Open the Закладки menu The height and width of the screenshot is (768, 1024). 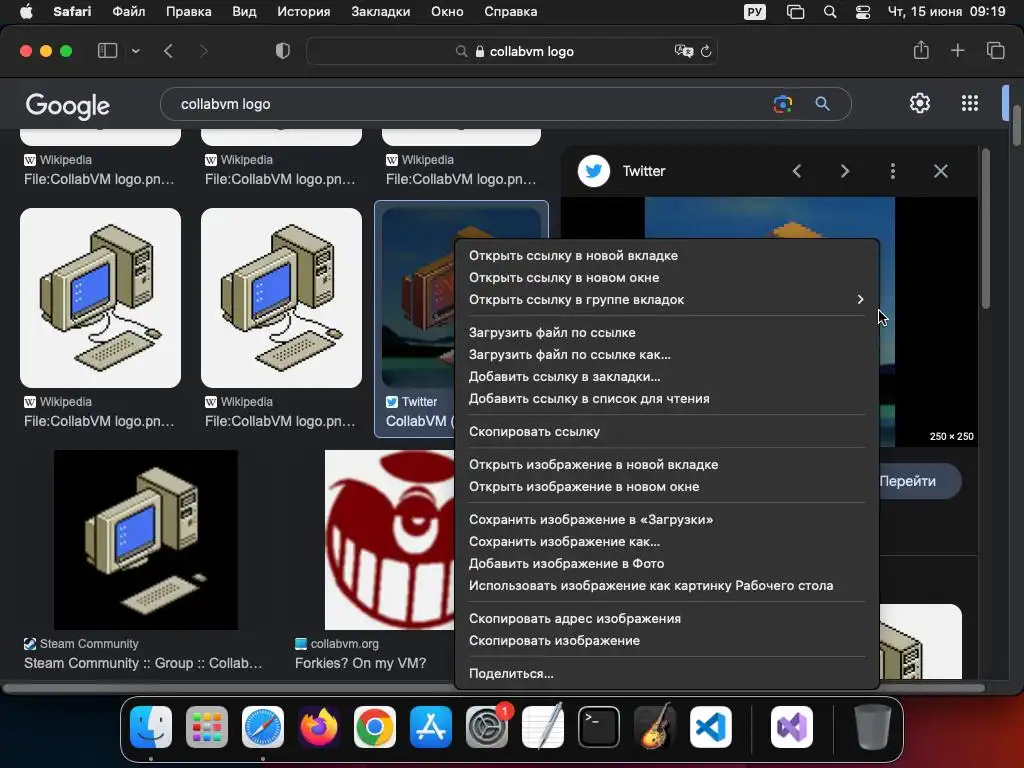[x=381, y=12]
